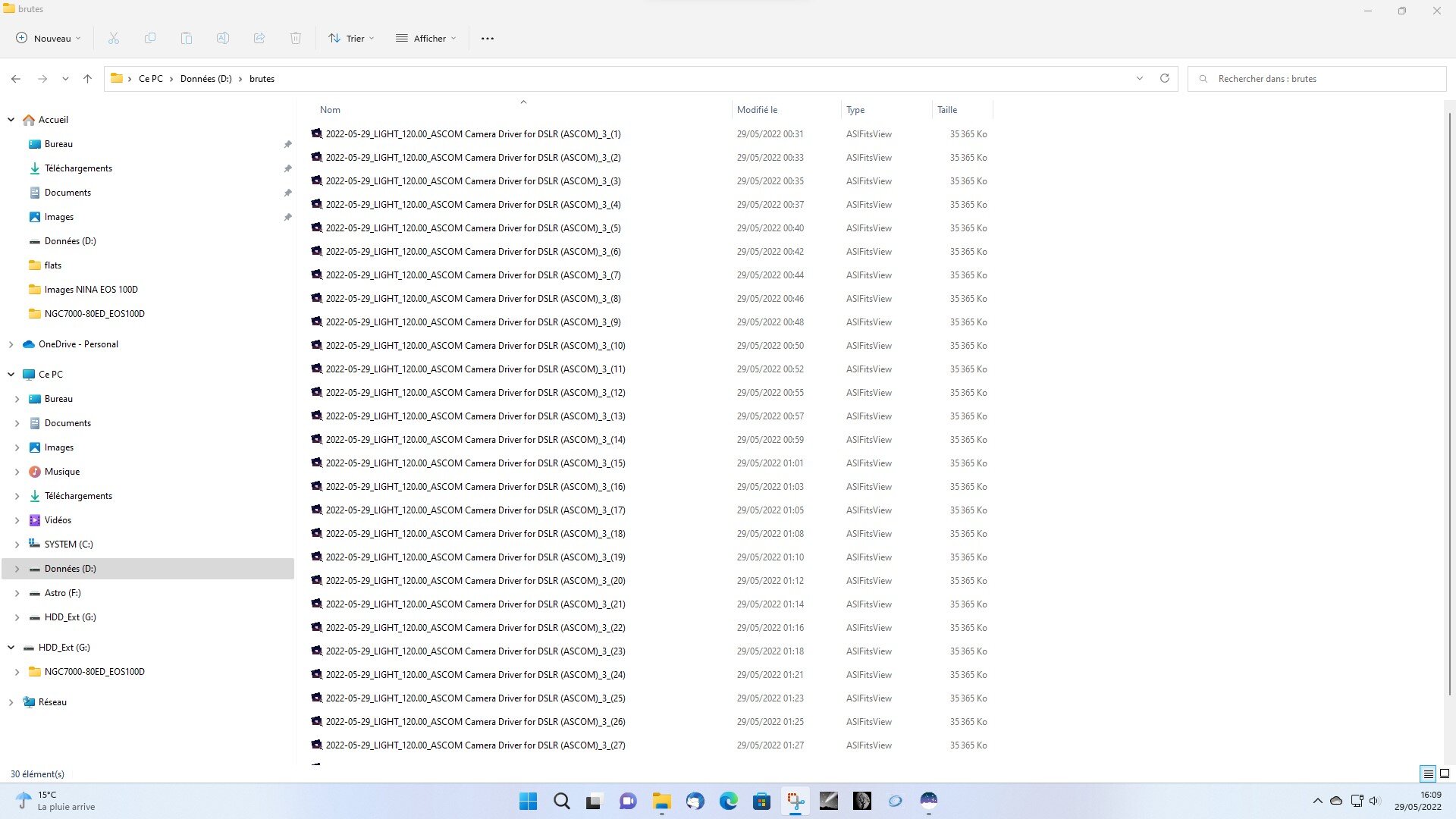The width and height of the screenshot is (1456, 819).
Task: Click the Delete trash icon
Action: [296, 38]
